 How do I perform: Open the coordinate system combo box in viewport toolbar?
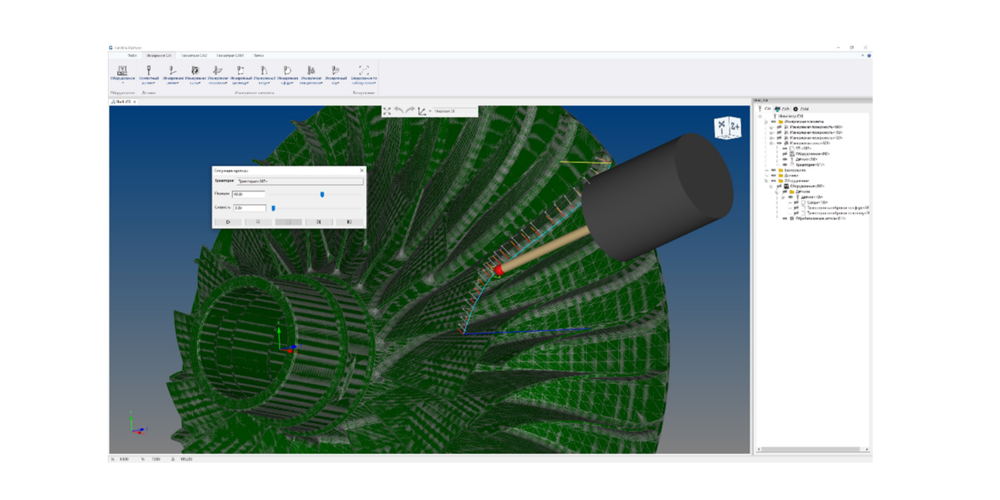[455, 111]
